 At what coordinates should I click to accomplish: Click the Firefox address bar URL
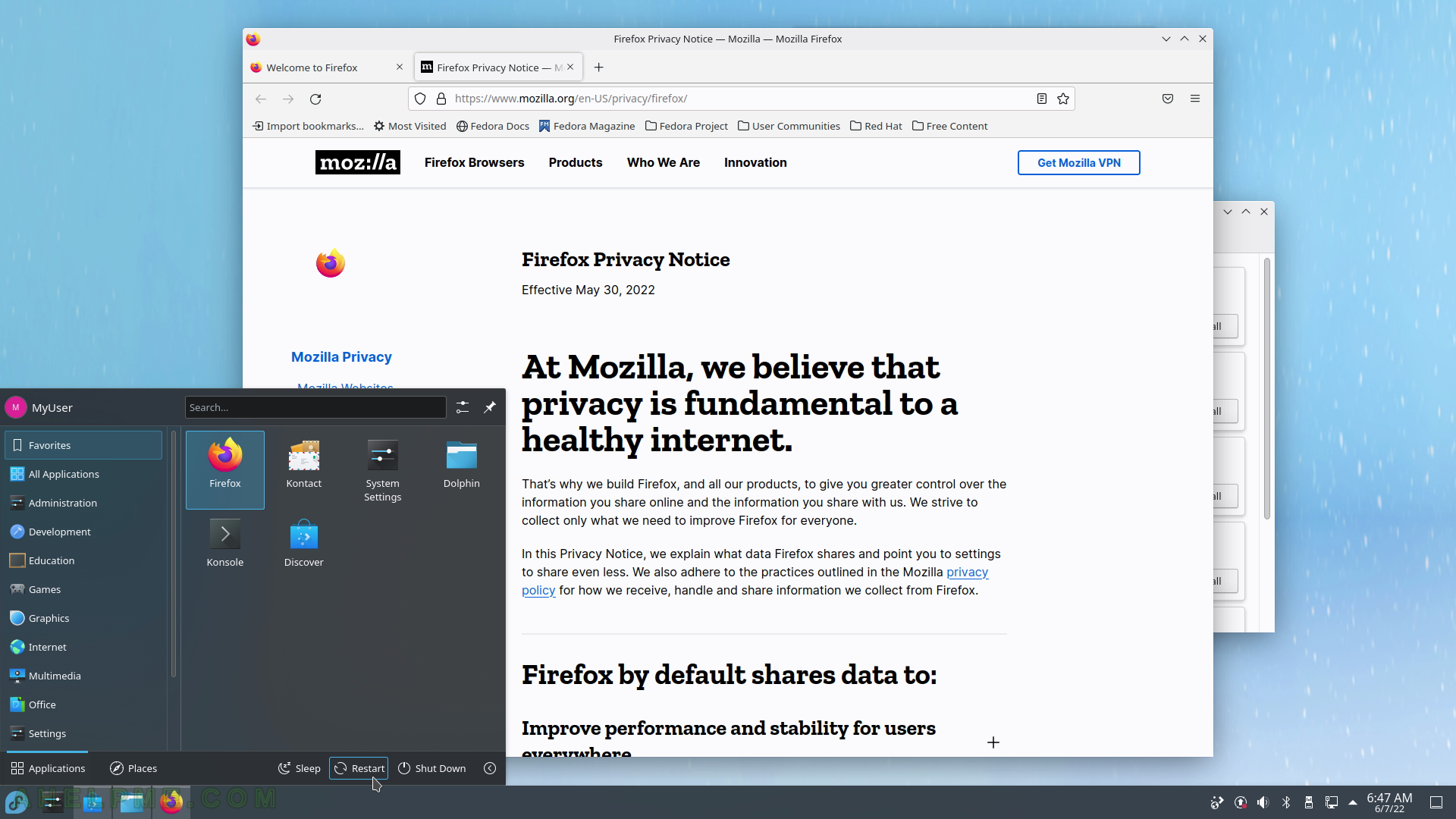click(571, 99)
